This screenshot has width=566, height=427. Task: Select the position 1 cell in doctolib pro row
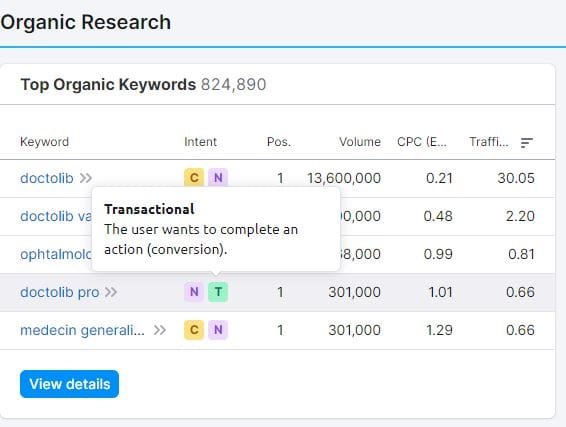point(280,292)
